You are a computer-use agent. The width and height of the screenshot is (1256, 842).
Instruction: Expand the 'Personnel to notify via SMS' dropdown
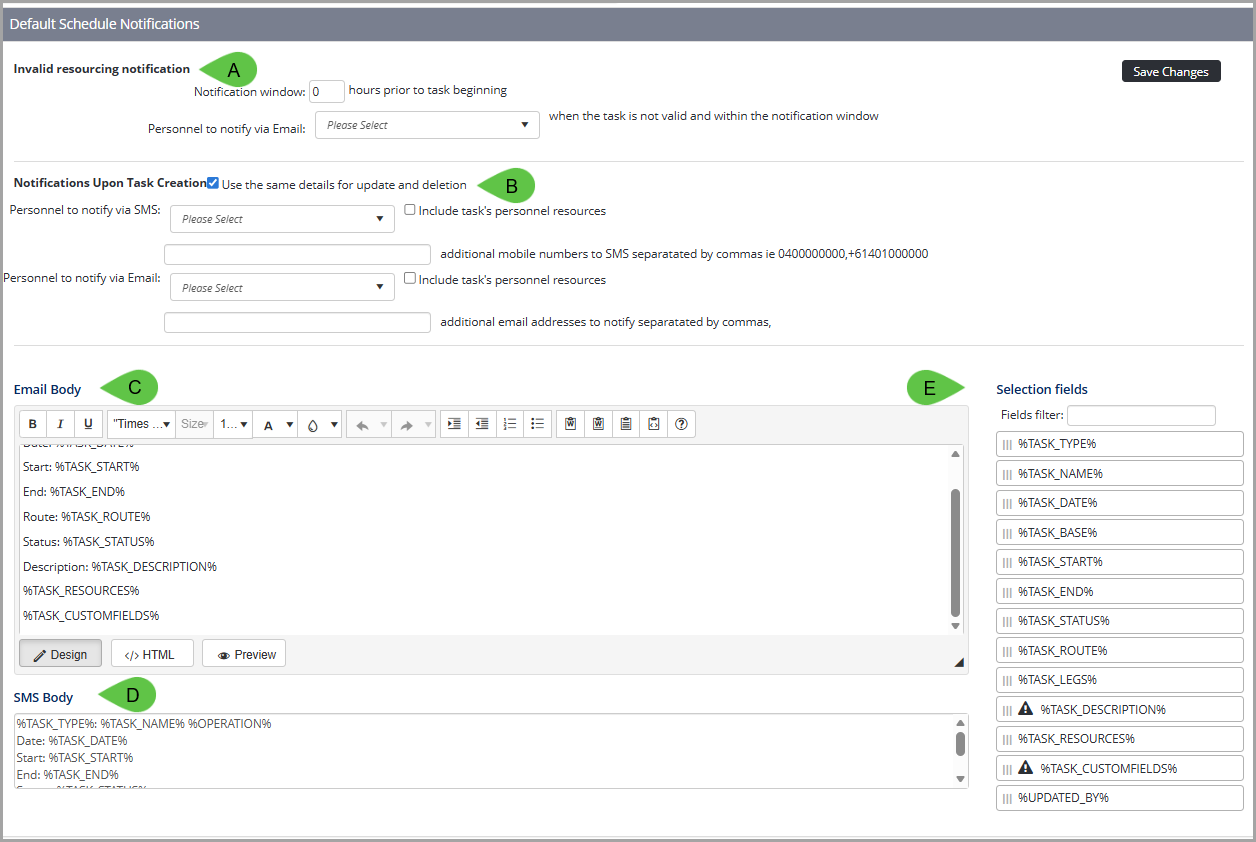pos(282,219)
